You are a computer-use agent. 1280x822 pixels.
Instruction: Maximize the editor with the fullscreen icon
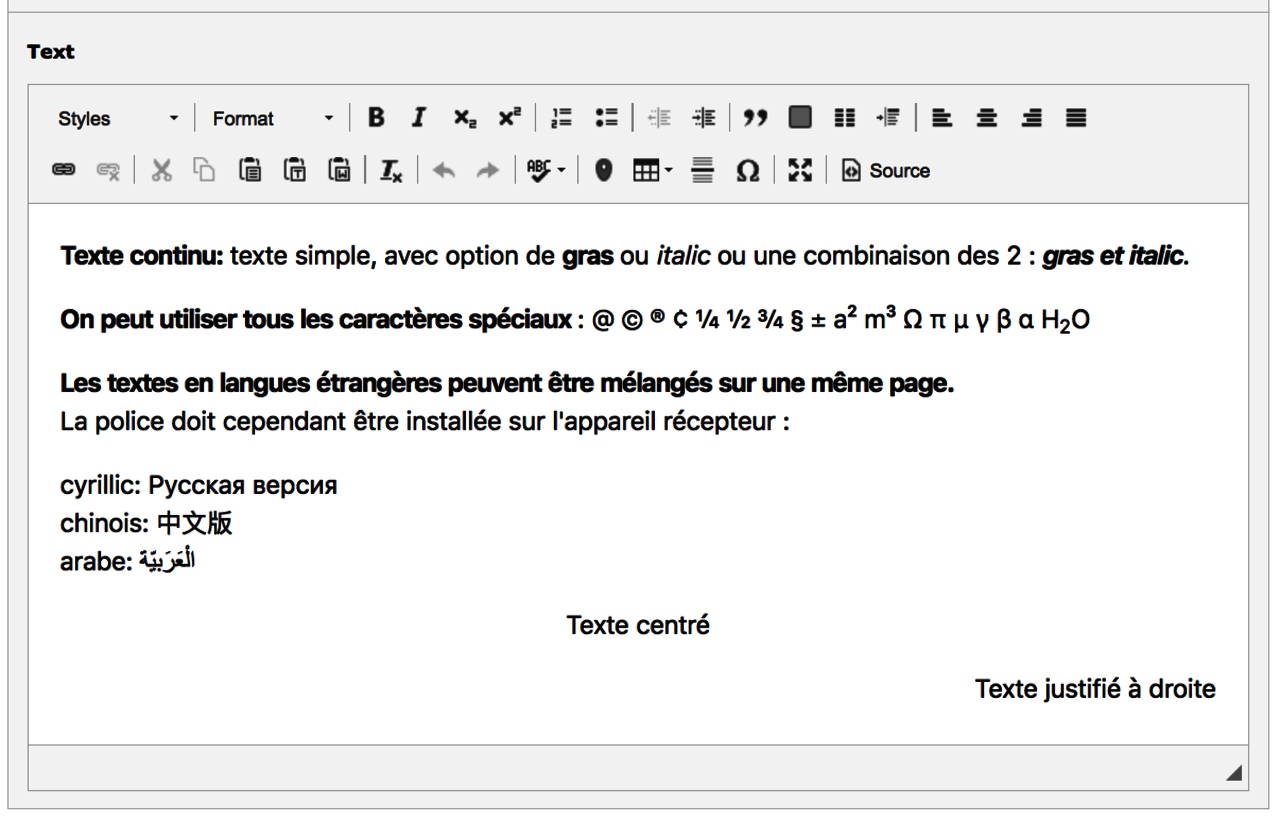(x=799, y=171)
